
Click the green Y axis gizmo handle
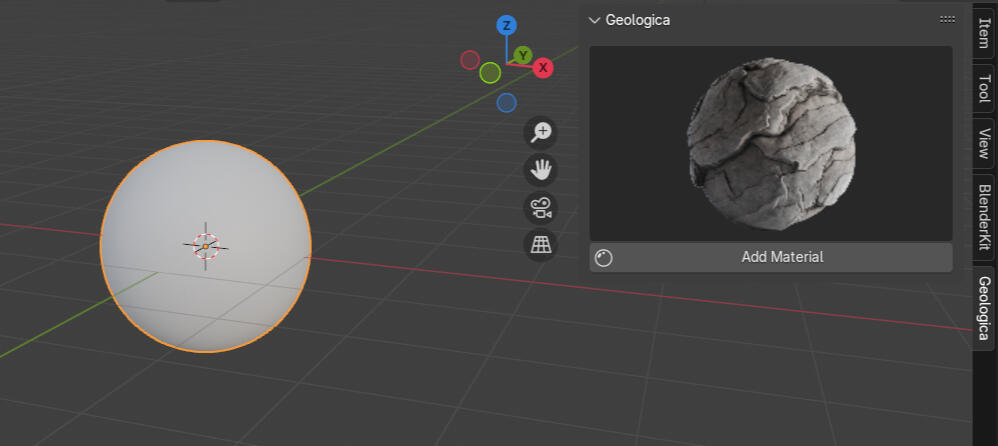(x=523, y=55)
